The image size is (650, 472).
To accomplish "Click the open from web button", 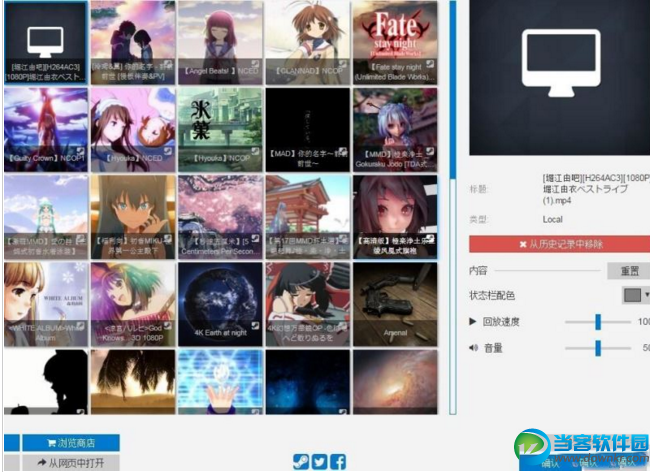I will point(71,463).
